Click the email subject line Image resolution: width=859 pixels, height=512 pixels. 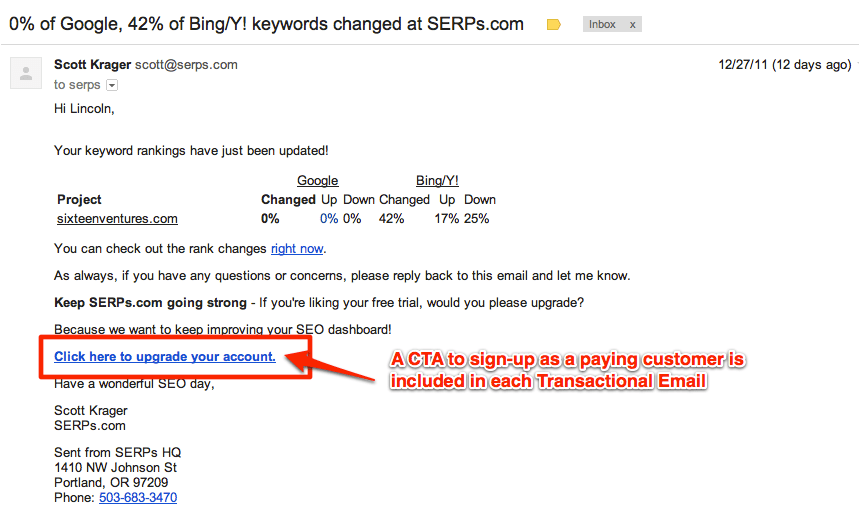coord(266,24)
